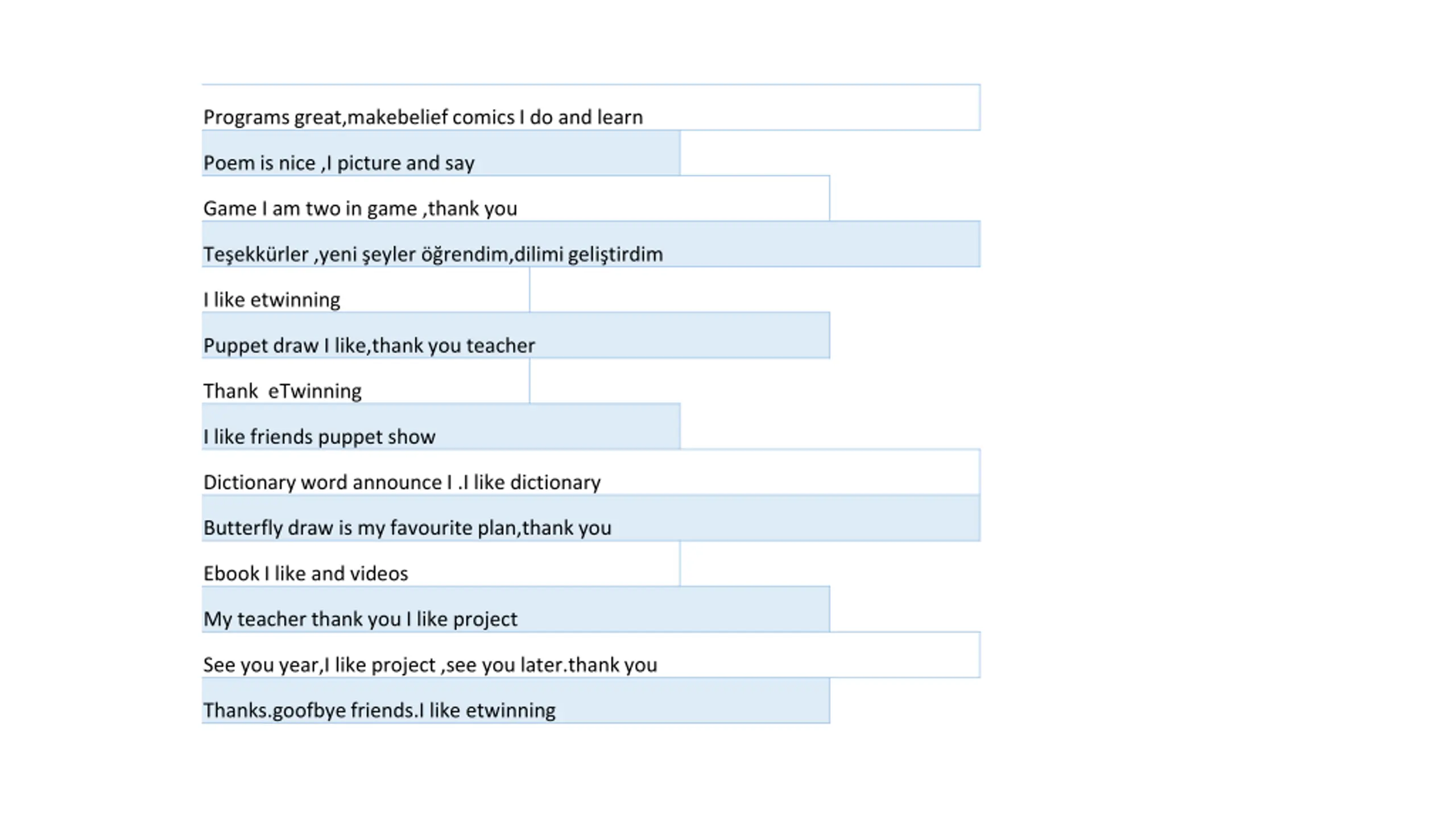Select 'I like friends puppet show' row
This screenshot has height=819, width=1456.
(x=441, y=427)
